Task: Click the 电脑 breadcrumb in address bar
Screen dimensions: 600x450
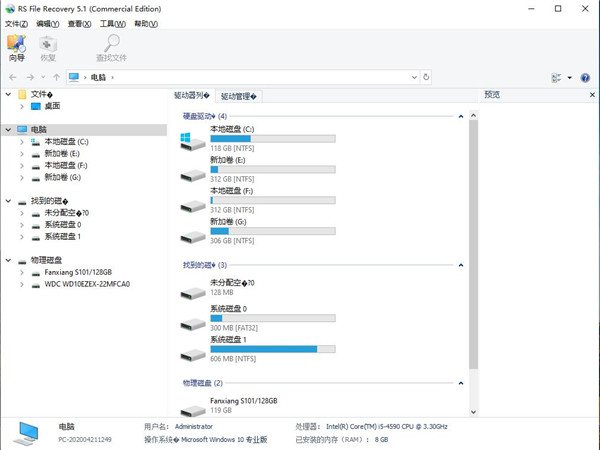Action: click(98, 77)
